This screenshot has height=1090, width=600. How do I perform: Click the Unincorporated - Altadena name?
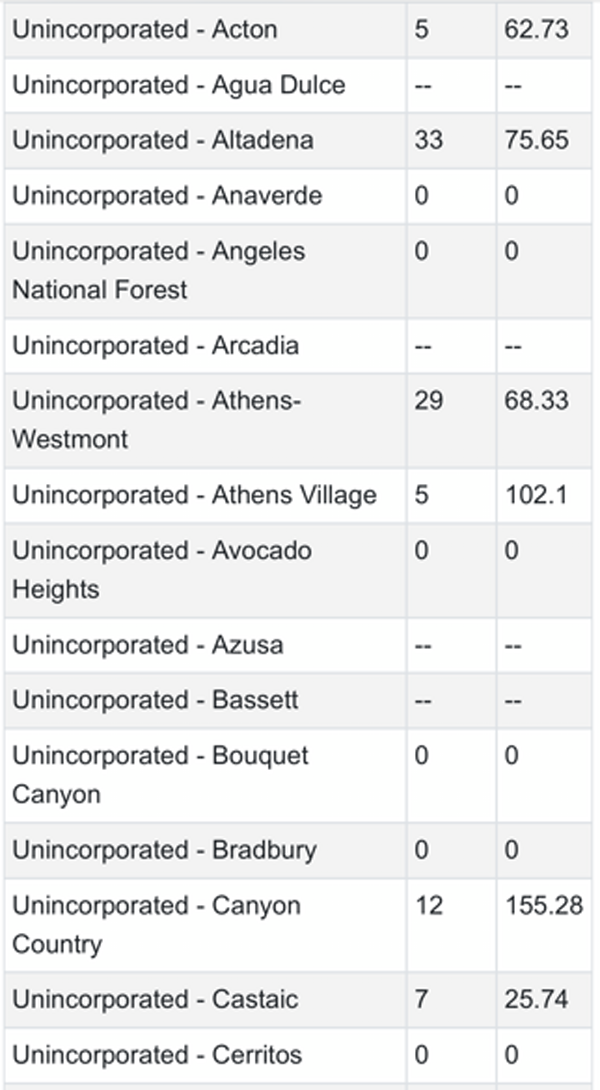[162, 139]
